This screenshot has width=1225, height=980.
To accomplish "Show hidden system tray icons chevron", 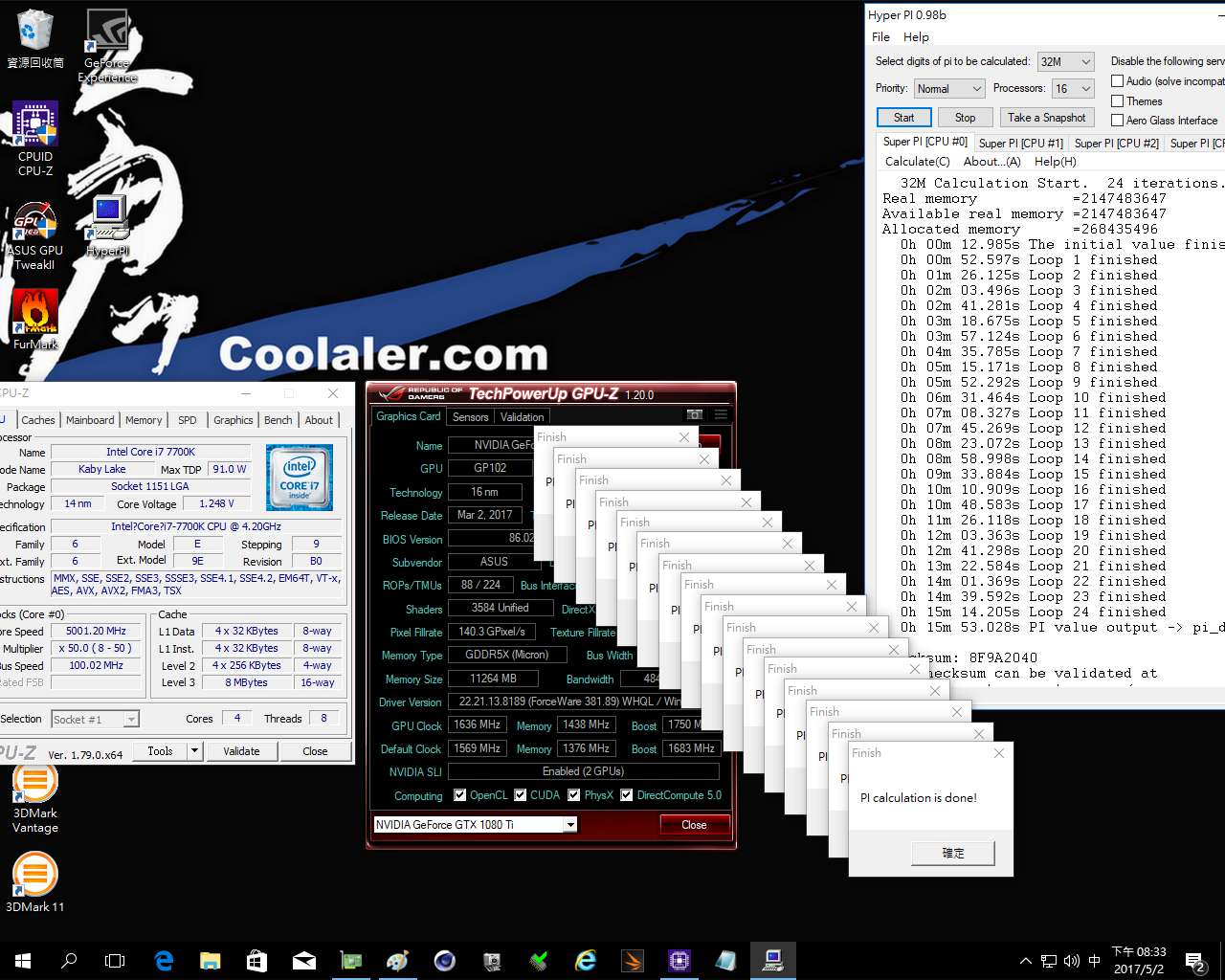I will pyautogui.click(x=1026, y=961).
